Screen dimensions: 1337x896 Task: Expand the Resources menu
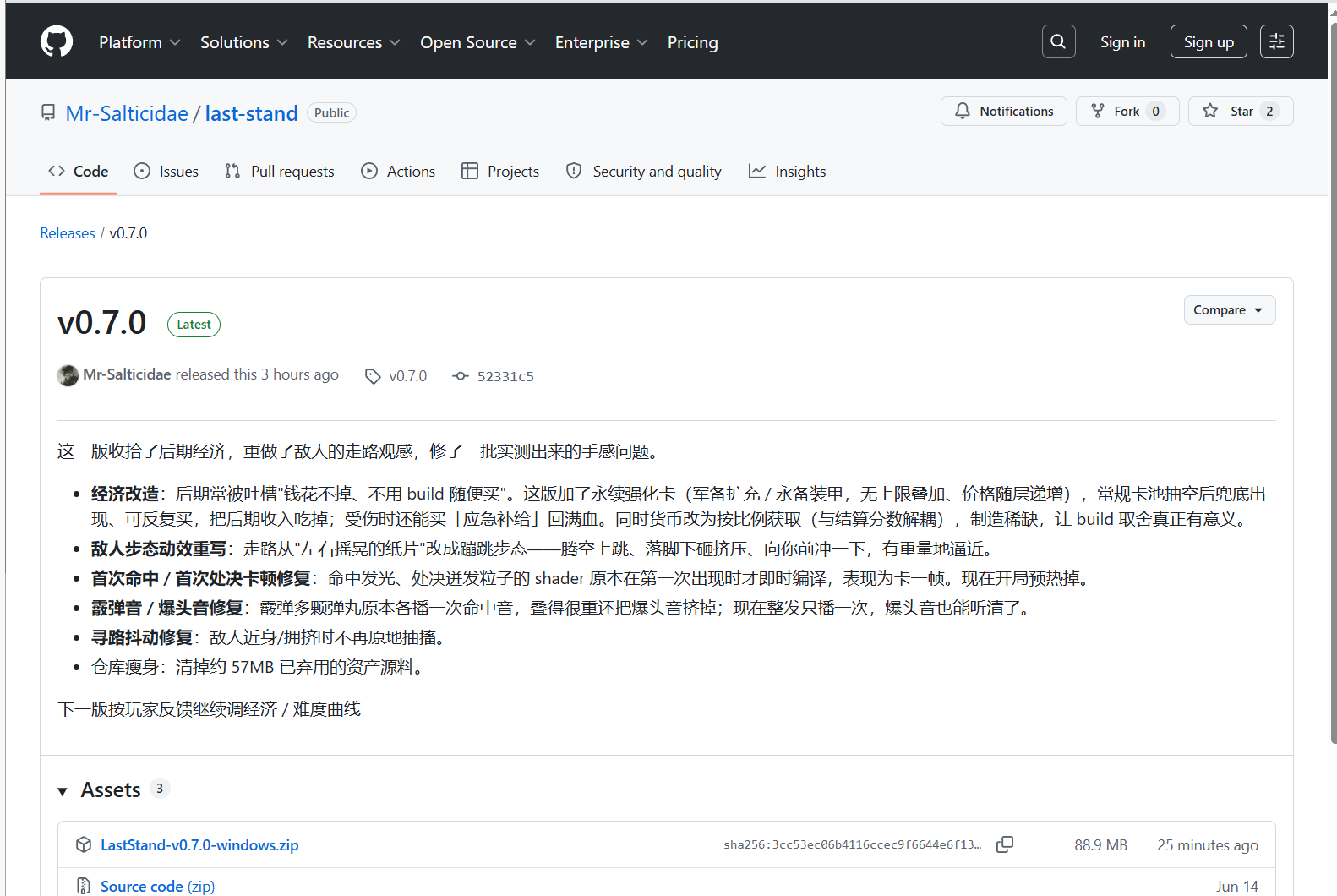point(354,42)
